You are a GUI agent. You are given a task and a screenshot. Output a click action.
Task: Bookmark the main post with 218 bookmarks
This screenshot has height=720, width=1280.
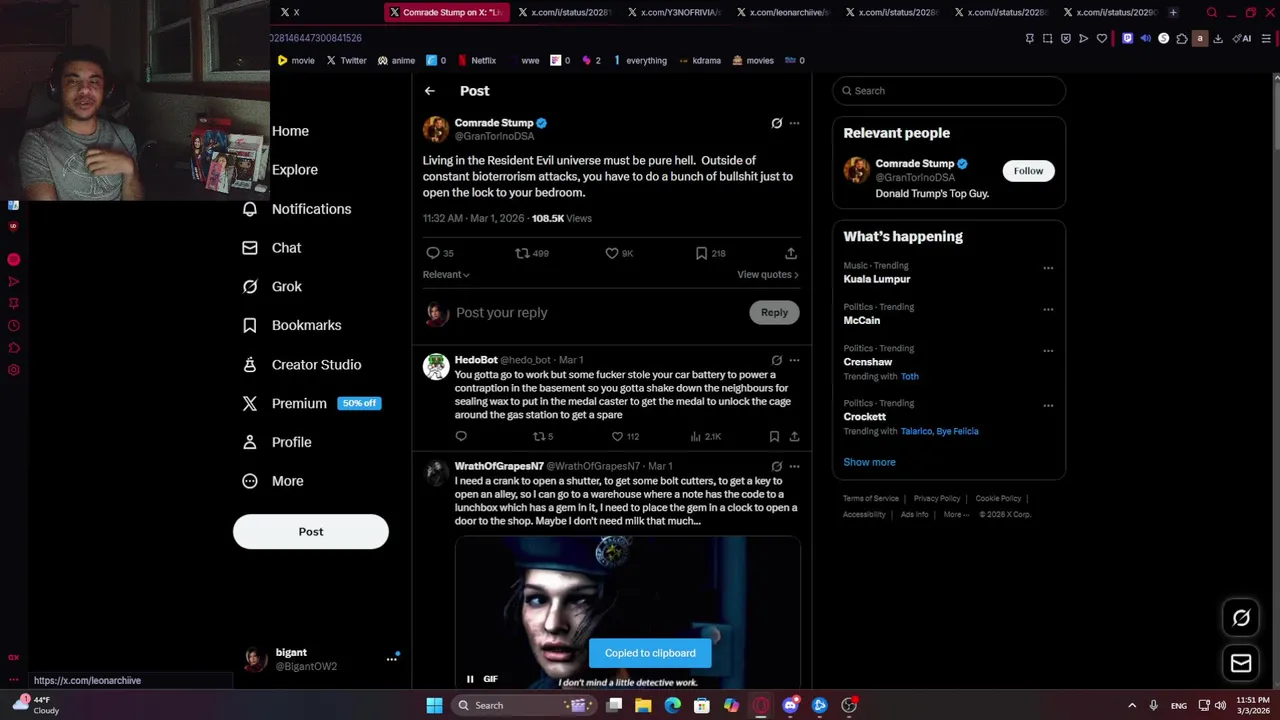[x=701, y=254]
